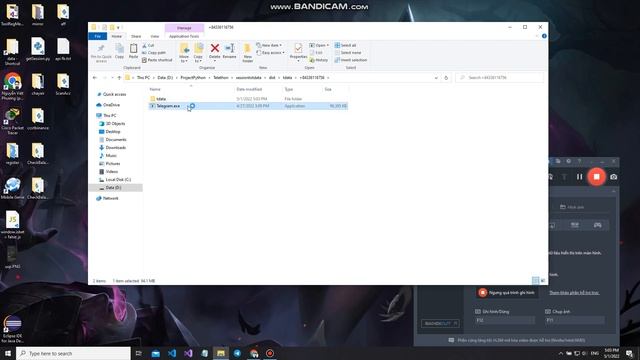Click History in the Open group
The width and height of the screenshot is (640, 360).
[x=318, y=60]
